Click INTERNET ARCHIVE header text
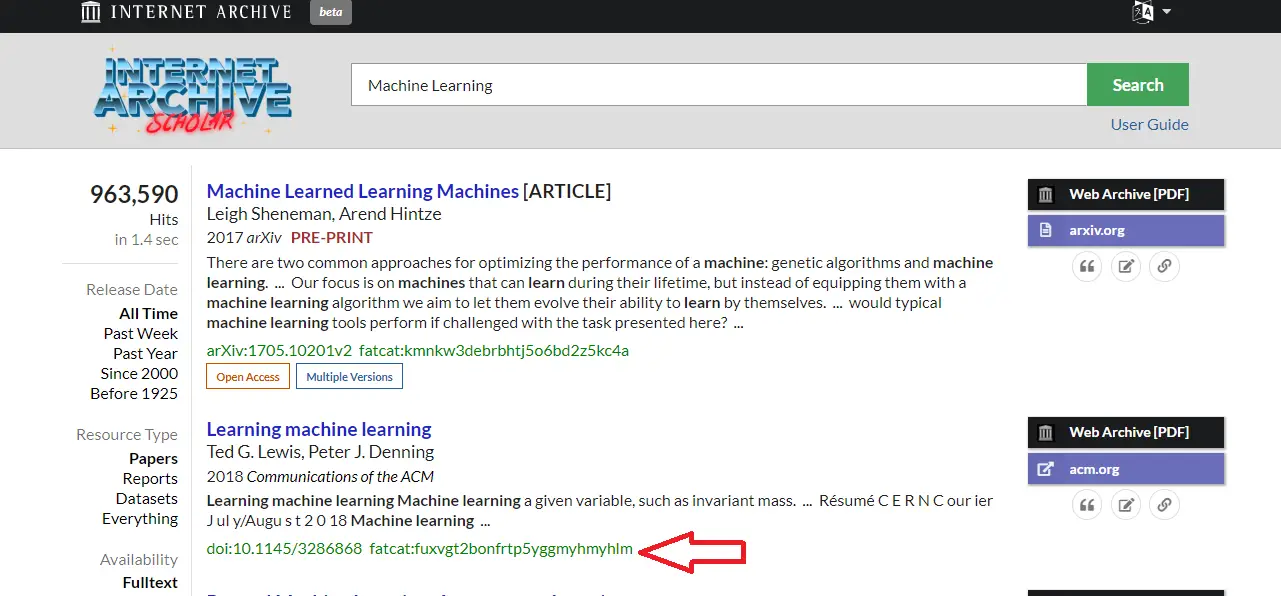This screenshot has height=596, width=1281. (201, 12)
